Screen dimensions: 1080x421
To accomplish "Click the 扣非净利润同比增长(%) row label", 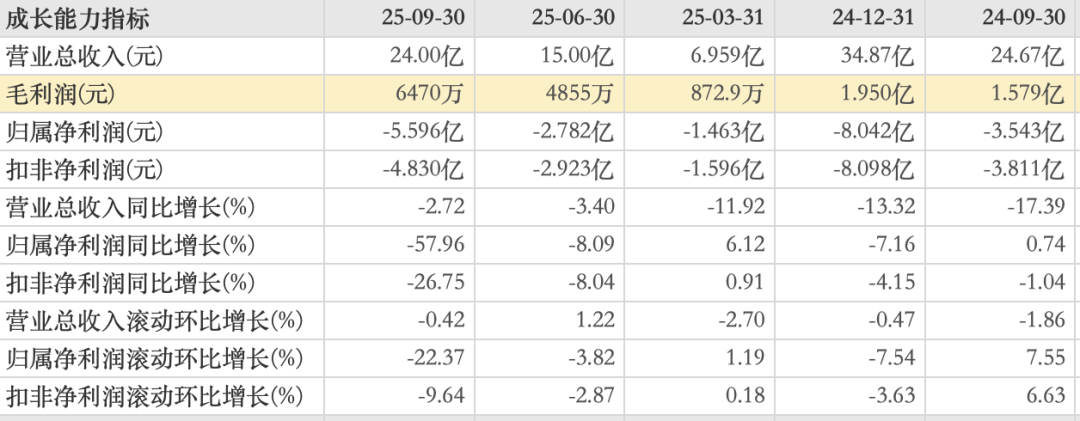I will (130, 283).
